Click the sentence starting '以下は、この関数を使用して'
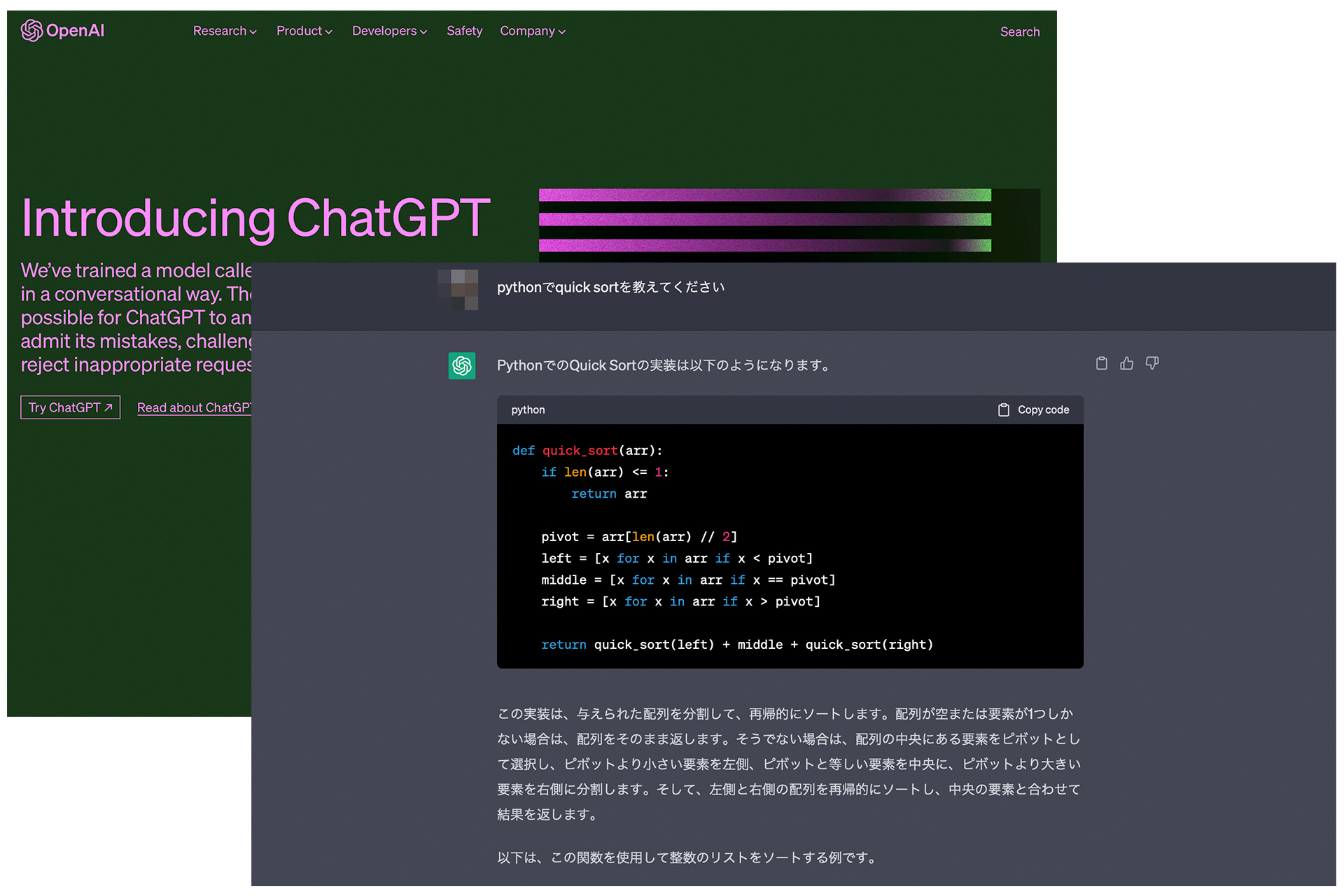 [687, 857]
